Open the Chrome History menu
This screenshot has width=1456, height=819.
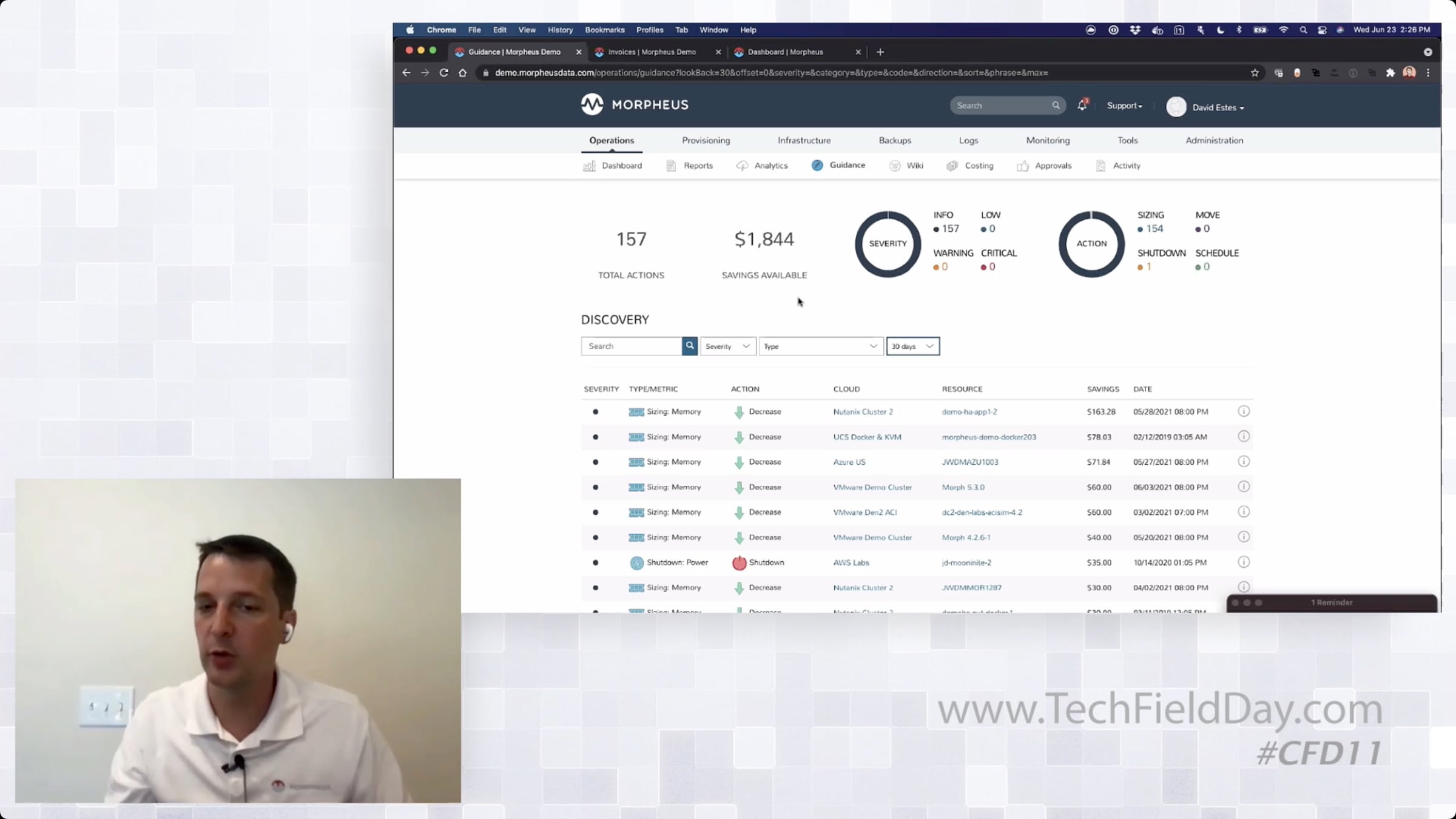(560, 30)
